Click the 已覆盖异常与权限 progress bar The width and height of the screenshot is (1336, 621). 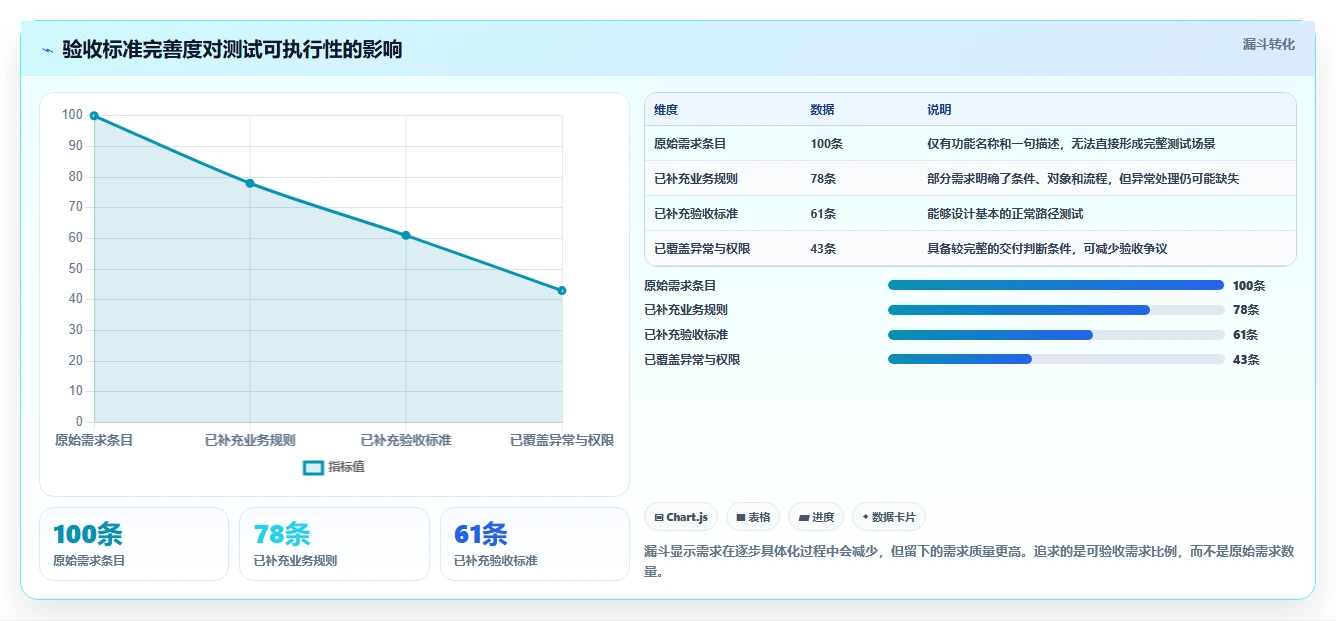pos(1056,360)
